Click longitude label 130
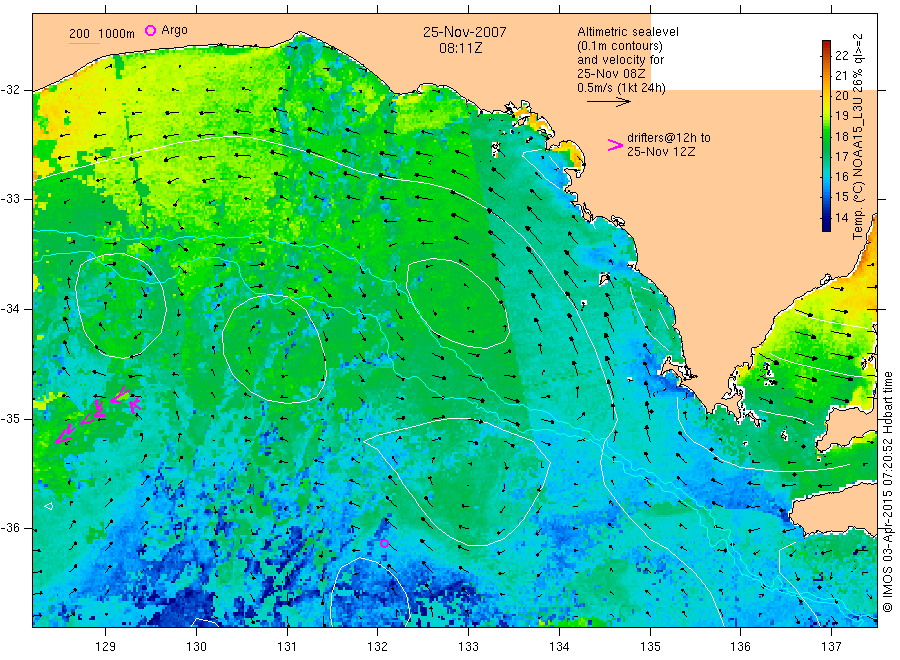Viewport: 900px width, 660px height. point(196,647)
